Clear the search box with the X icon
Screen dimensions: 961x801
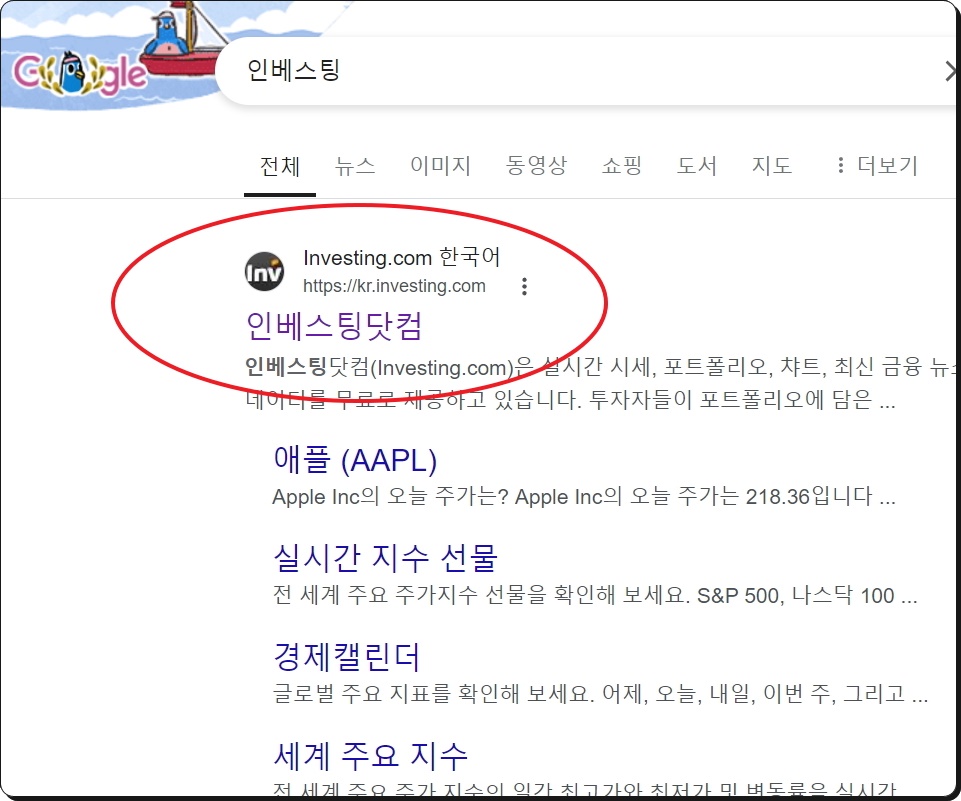pyautogui.click(x=951, y=71)
